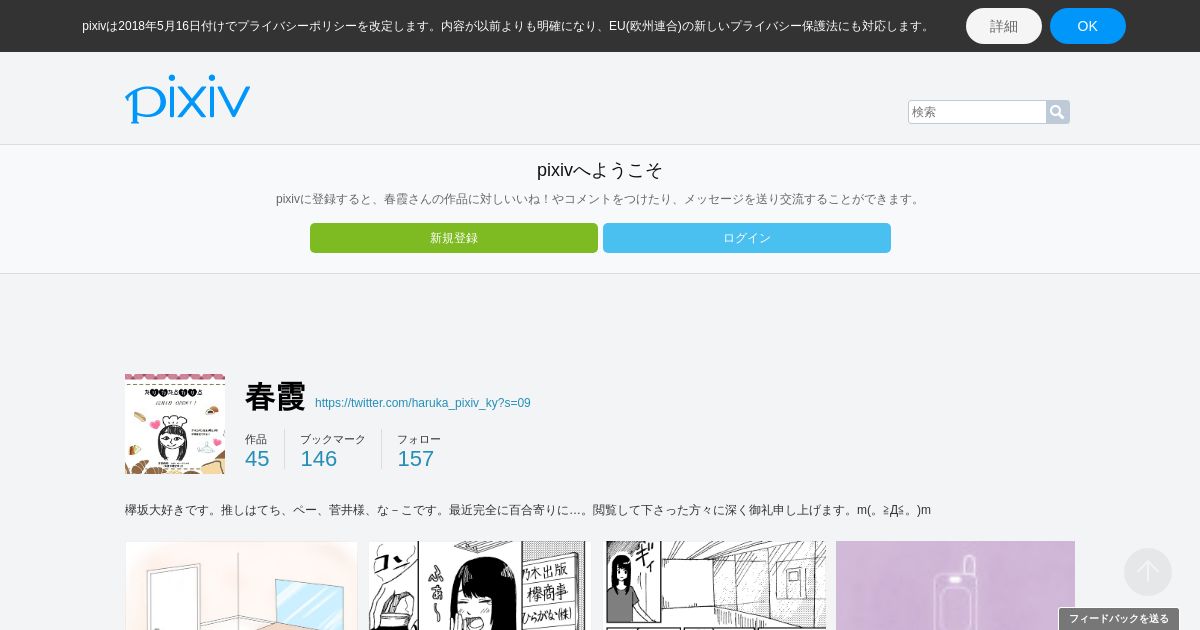The height and width of the screenshot is (630, 1200).
Task: Dismiss privacy notice with OK button
Action: [1088, 26]
